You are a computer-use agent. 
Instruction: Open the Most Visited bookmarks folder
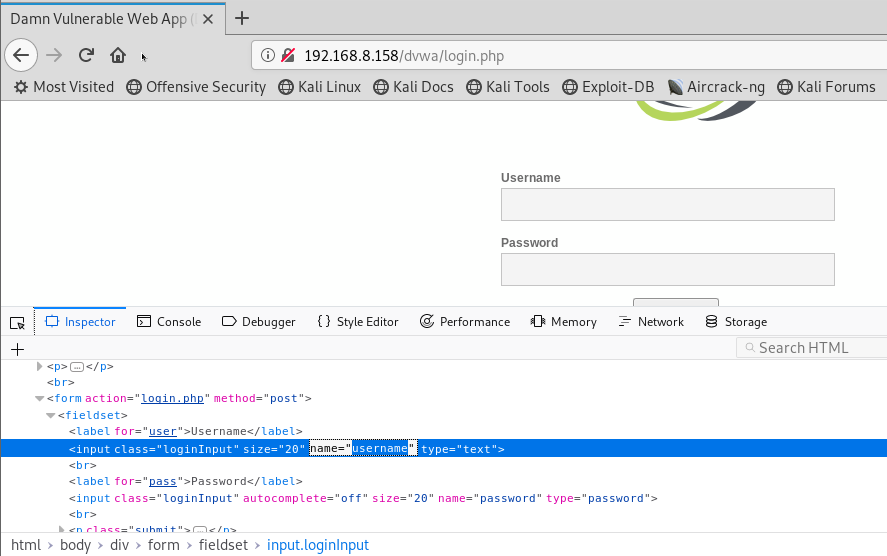tap(64, 87)
